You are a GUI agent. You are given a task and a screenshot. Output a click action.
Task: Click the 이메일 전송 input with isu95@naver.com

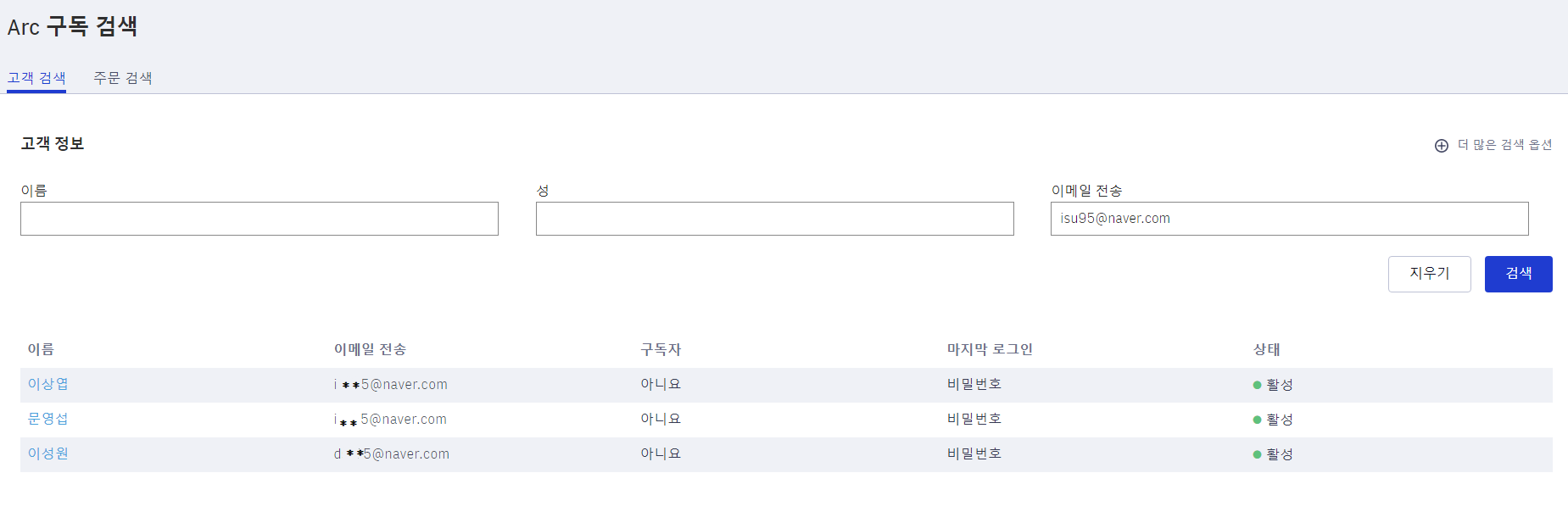coord(1289,219)
